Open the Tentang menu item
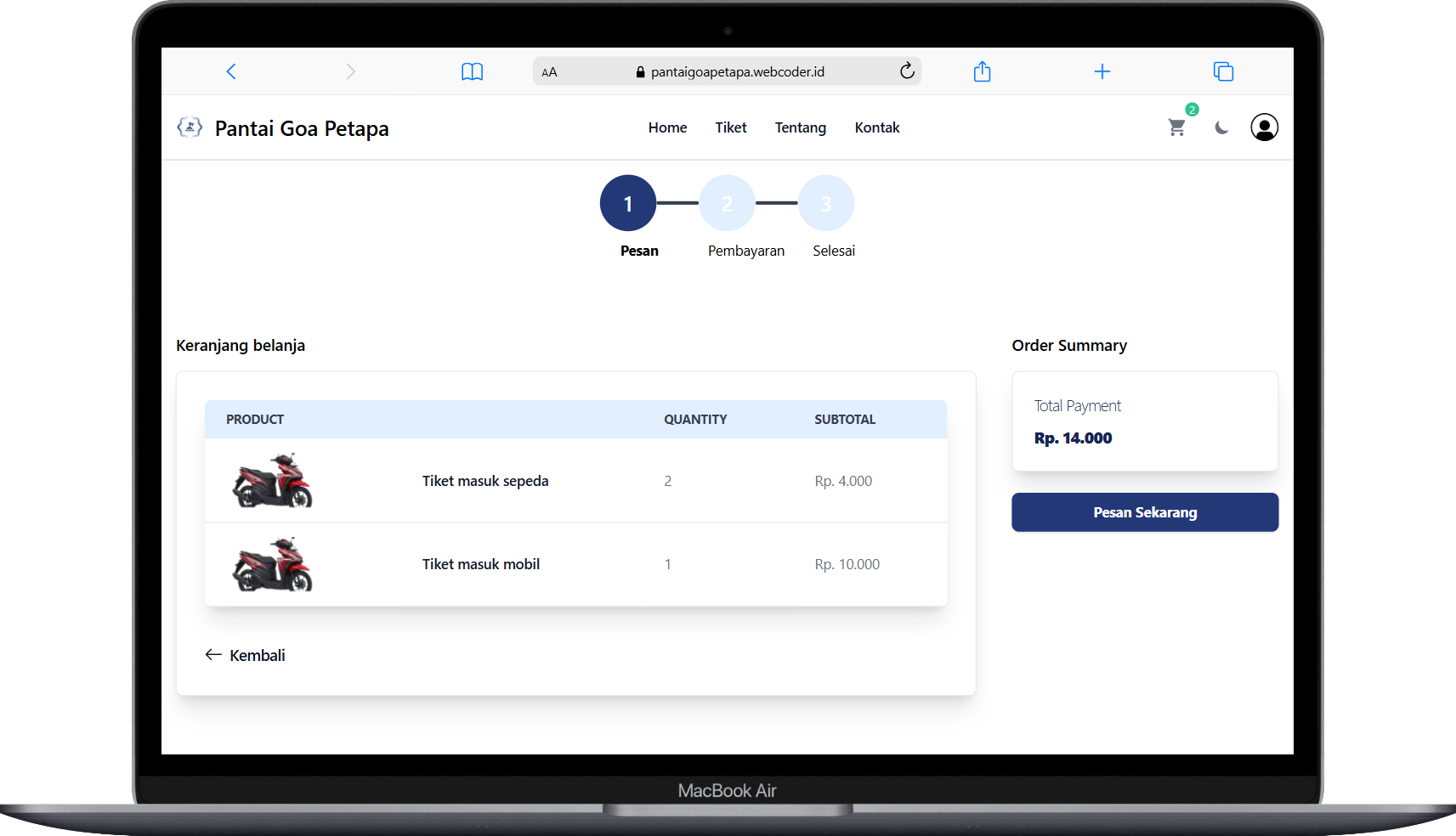 (801, 127)
